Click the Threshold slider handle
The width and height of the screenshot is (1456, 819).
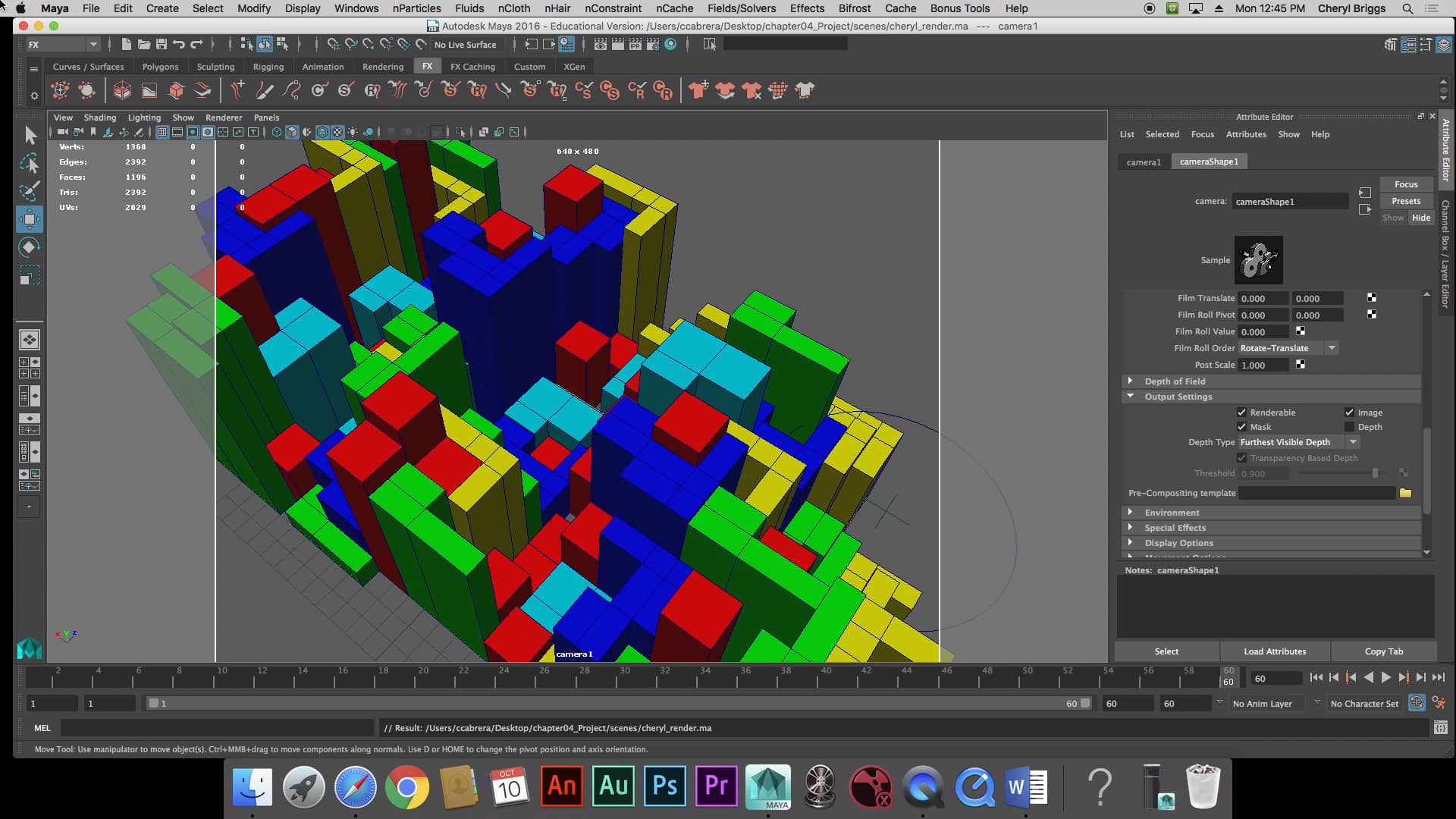tap(1376, 473)
